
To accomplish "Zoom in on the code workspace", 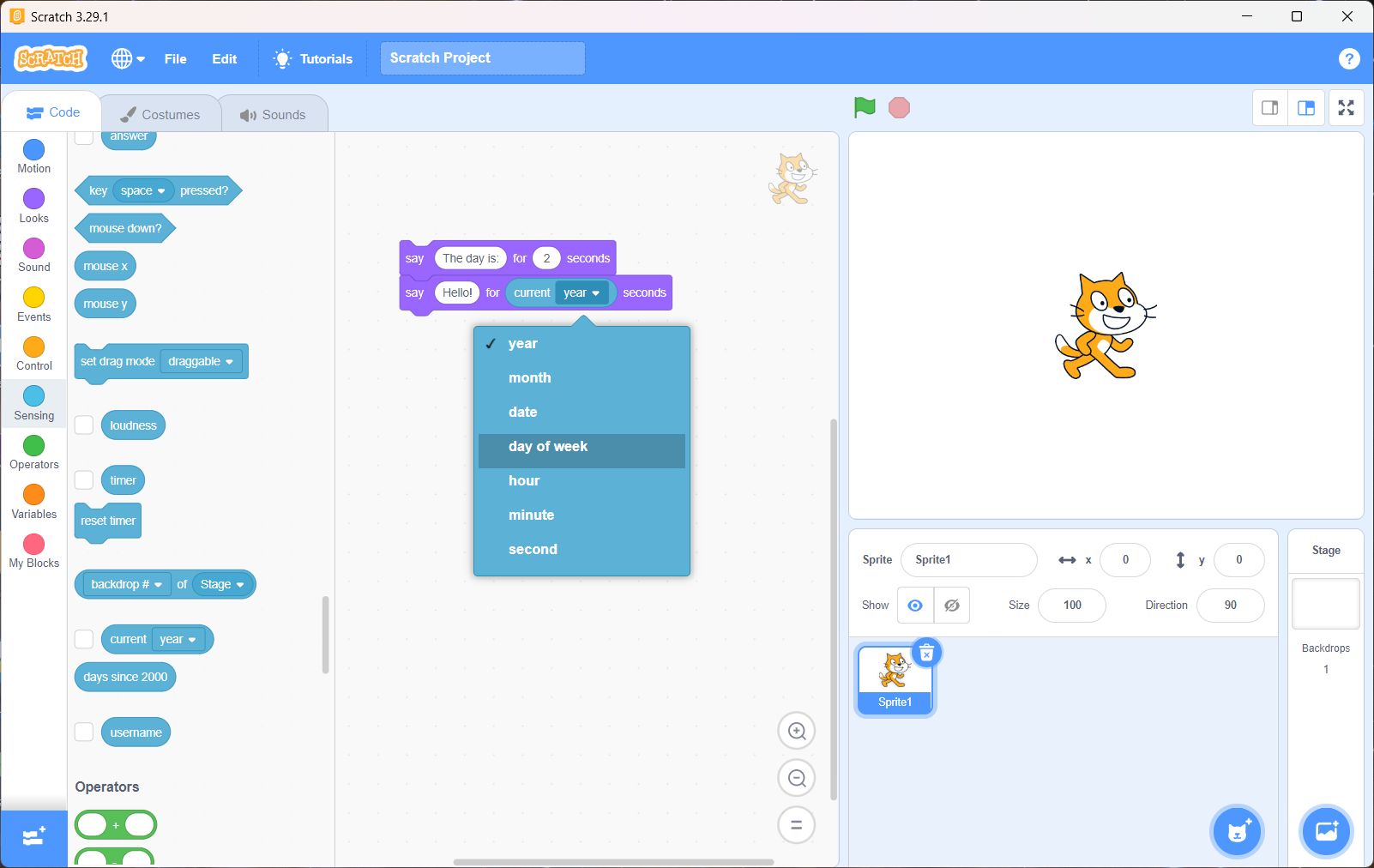I will 796,732.
